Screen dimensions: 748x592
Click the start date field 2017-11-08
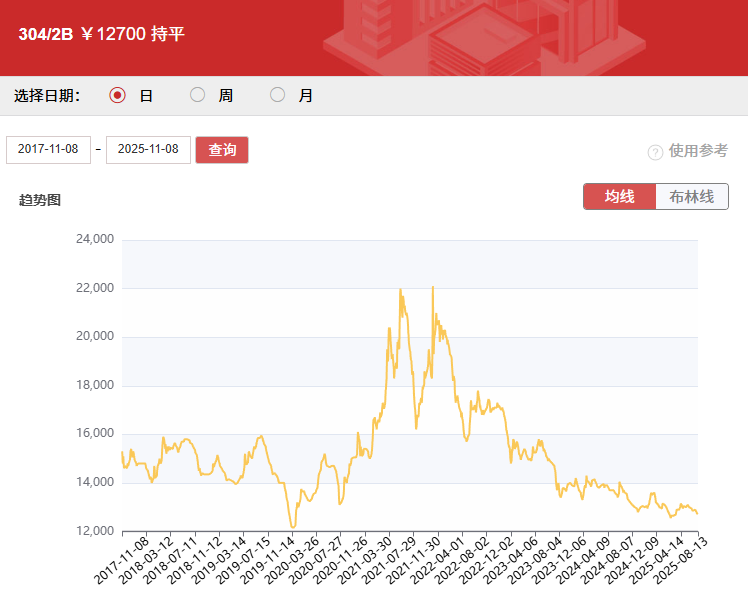point(48,149)
